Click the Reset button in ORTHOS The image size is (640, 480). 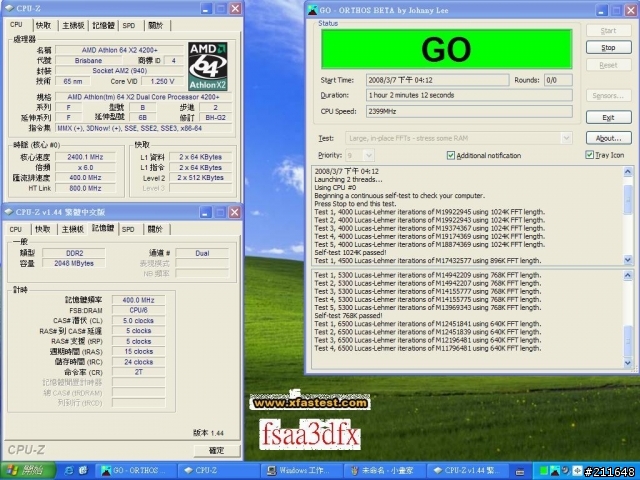click(608, 65)
